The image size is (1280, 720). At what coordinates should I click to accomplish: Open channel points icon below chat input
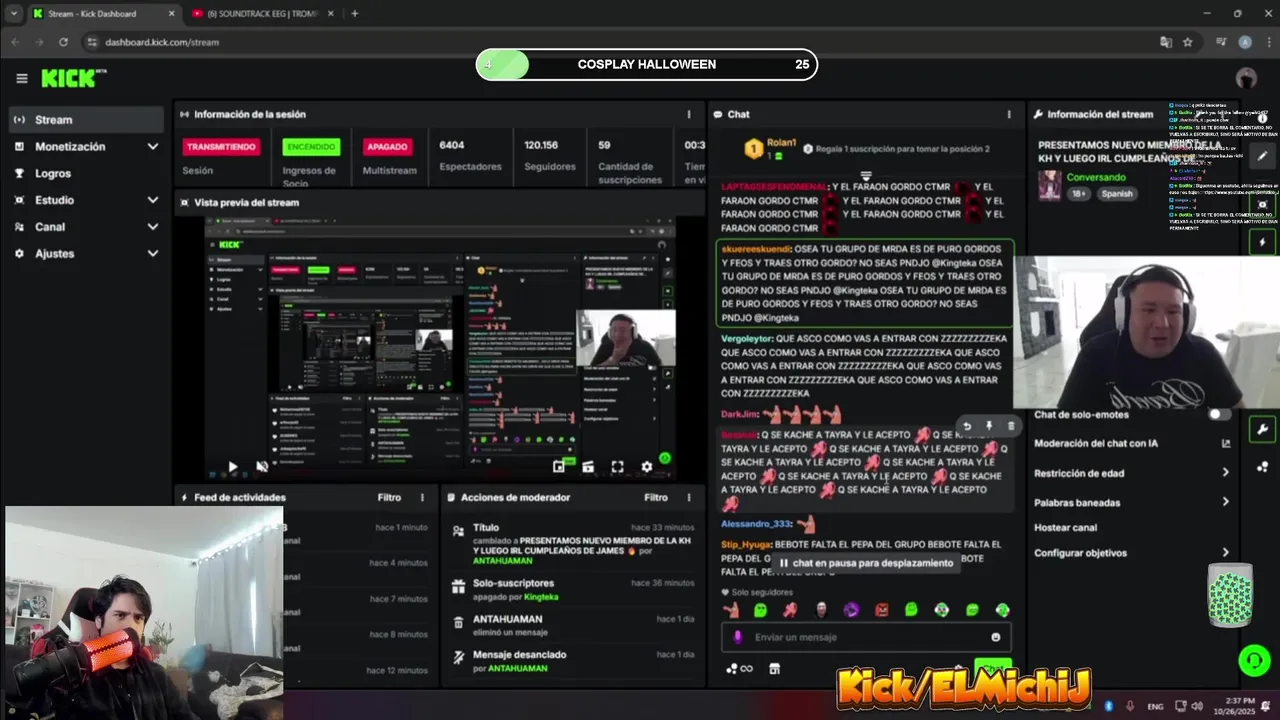tap(740, 668)
